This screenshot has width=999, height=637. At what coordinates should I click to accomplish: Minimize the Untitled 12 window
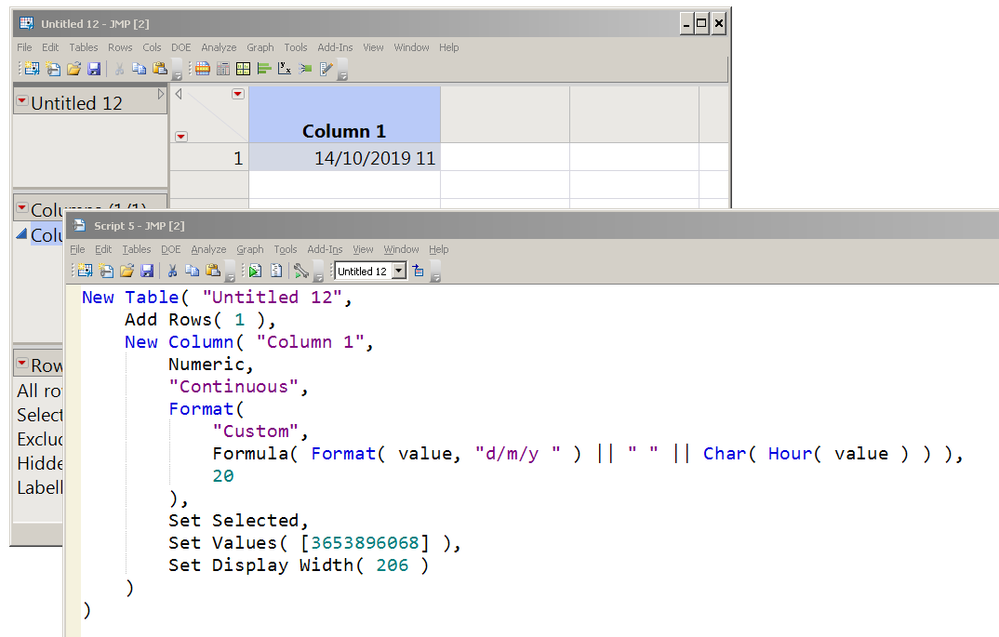[x=687, y=24]
